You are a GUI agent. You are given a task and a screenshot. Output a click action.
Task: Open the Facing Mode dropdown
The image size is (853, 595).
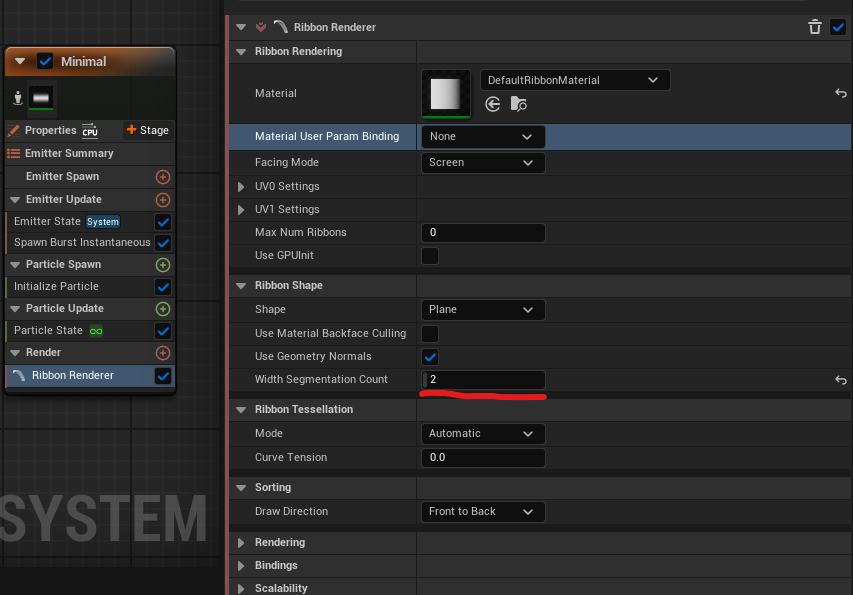(482, 163)
